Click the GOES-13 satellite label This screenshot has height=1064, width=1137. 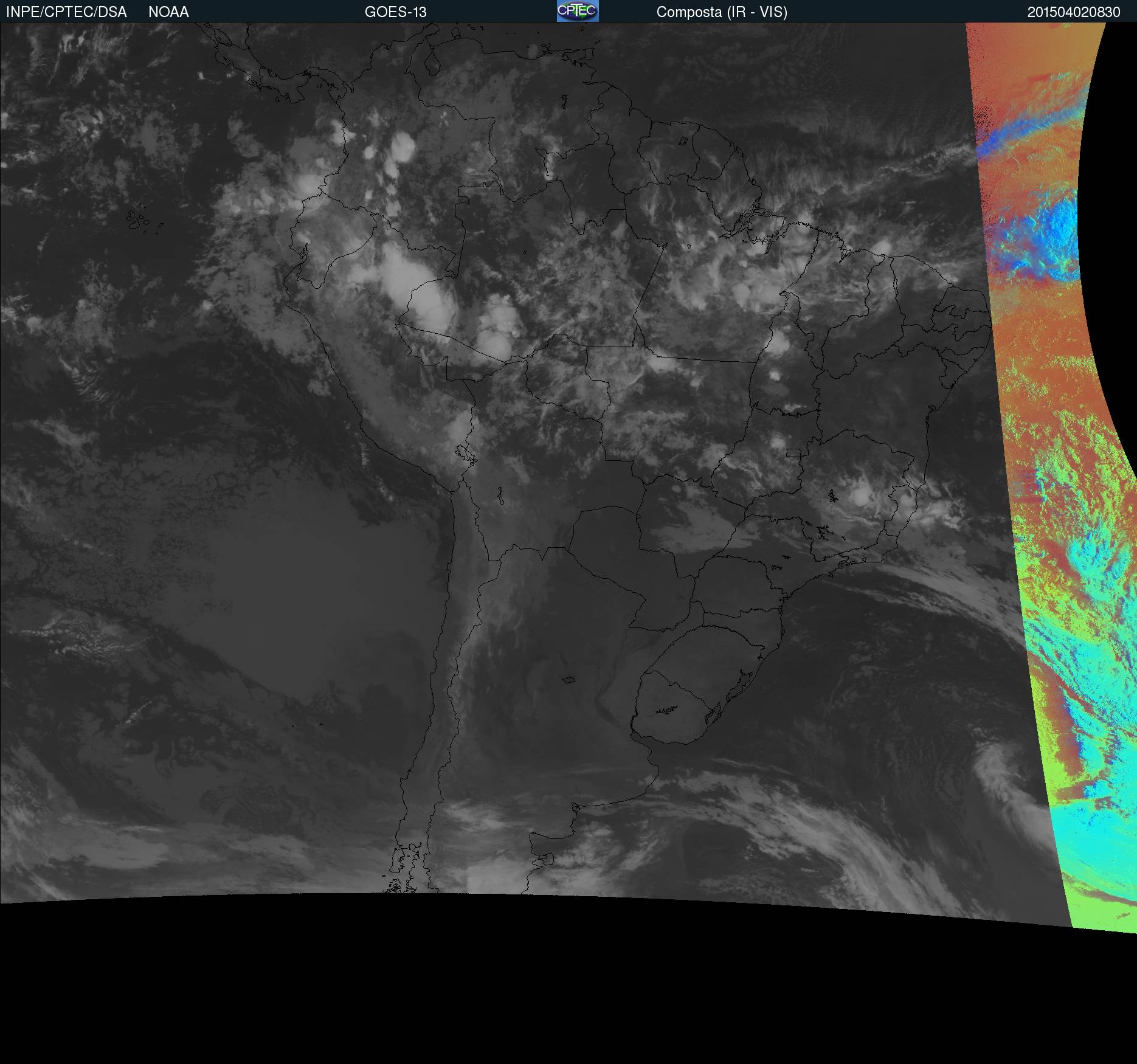396,12
